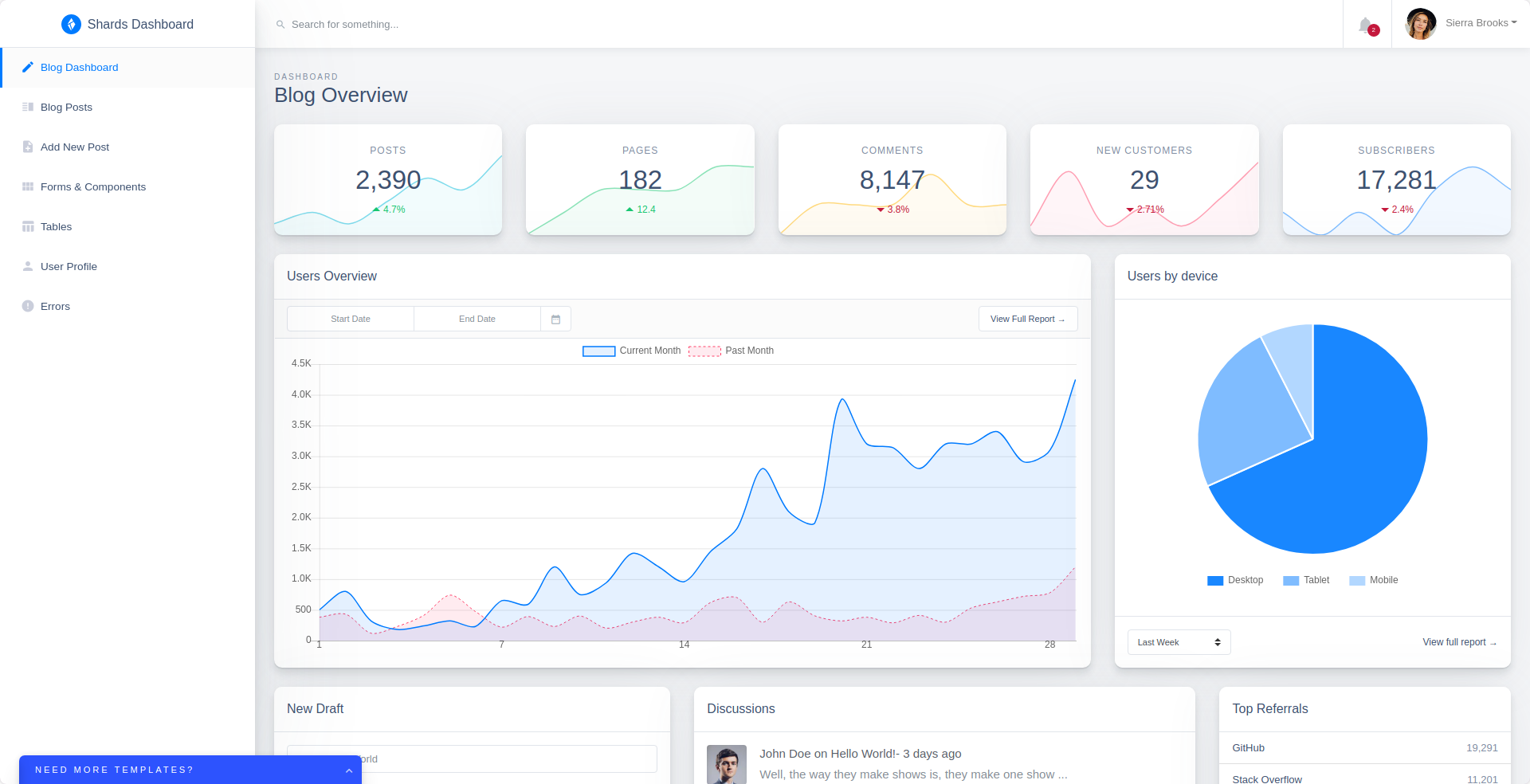Toggle Tablet legend color swatch
This screenshot has width=1530, height=784.
[x=1291, y=580]
